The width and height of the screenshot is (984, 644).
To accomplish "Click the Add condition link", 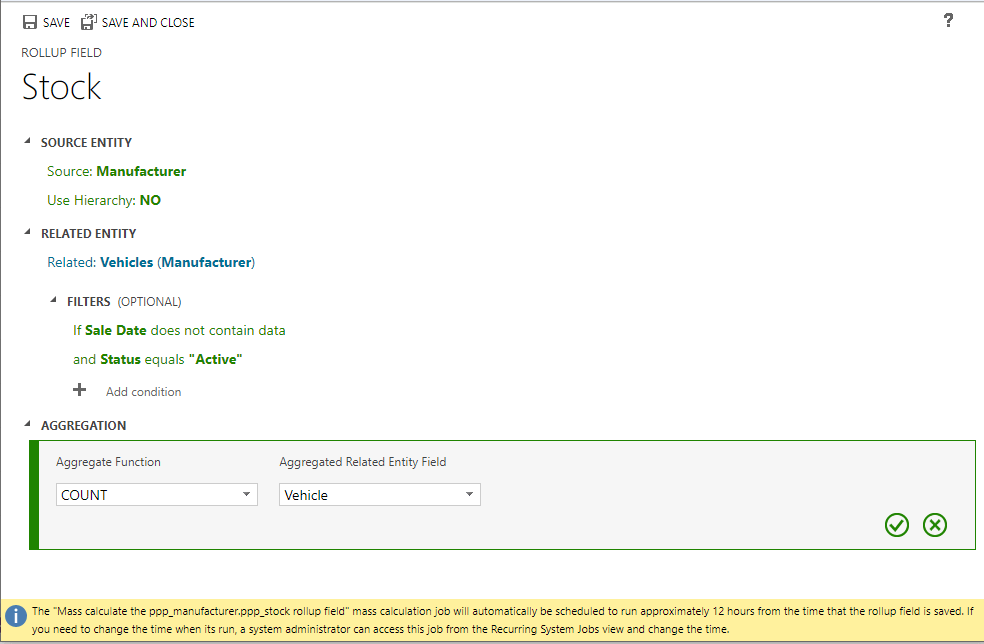I will coord(144,392).
